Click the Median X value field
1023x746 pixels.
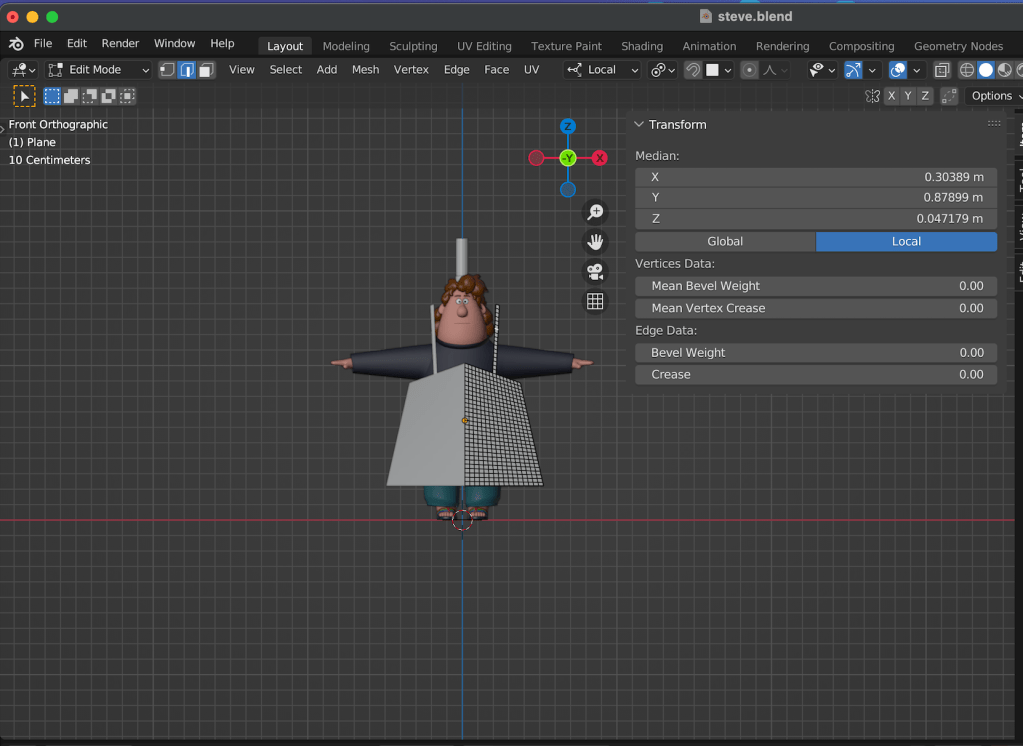[x=816, y=177]
